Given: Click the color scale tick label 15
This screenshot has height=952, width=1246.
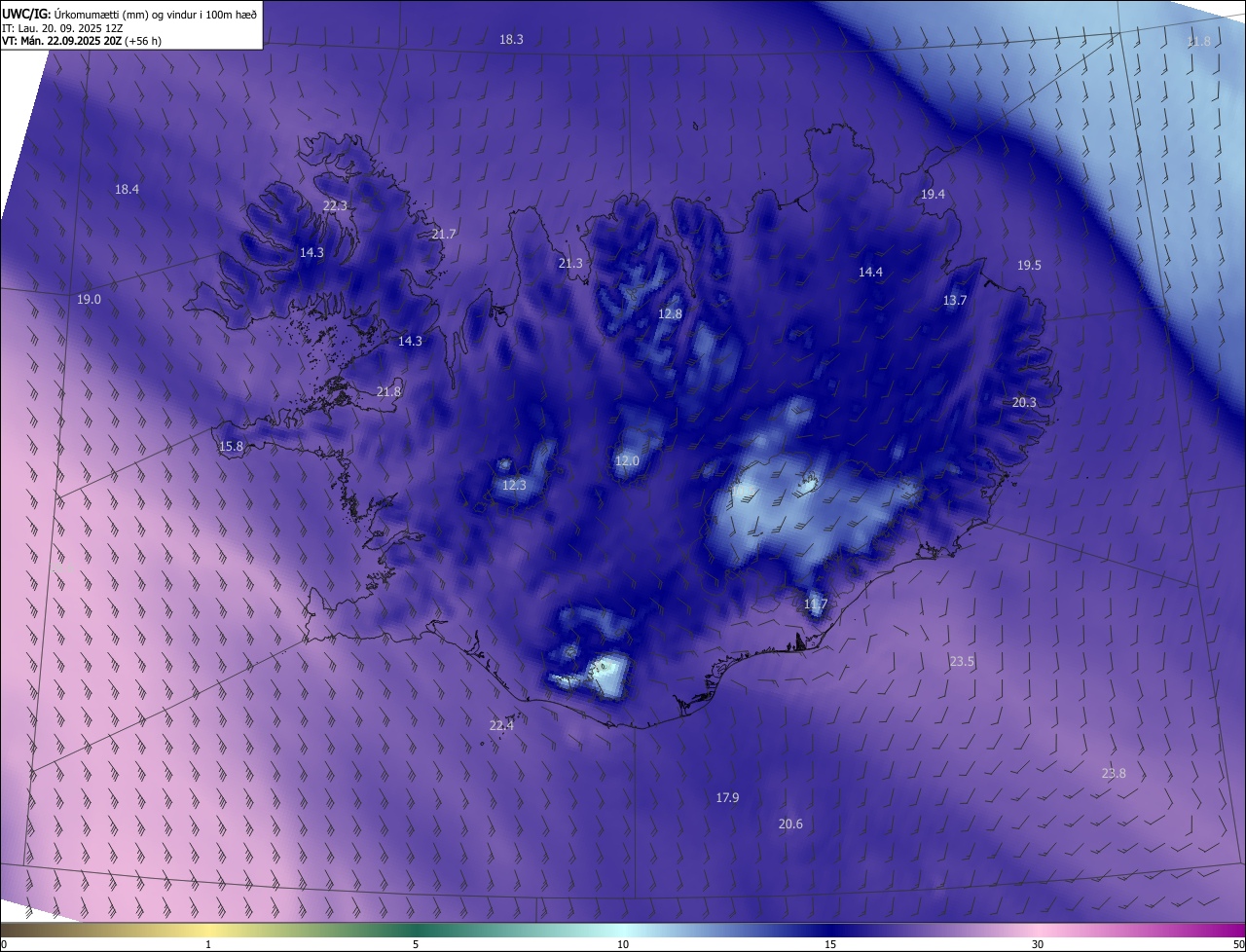Looking at the screenshot, I should [830, 945].
